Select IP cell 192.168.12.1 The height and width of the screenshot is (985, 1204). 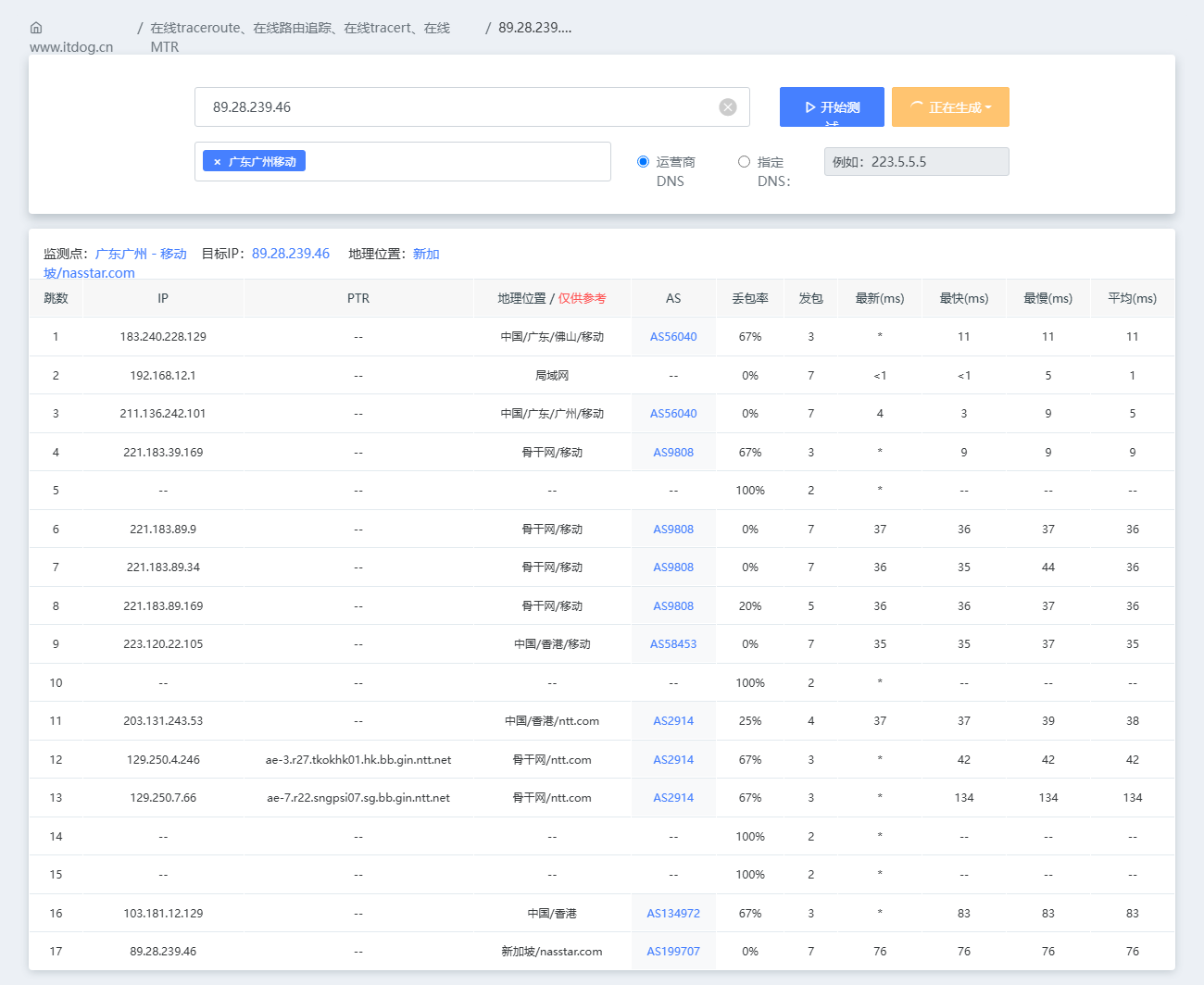pos(163,376)
